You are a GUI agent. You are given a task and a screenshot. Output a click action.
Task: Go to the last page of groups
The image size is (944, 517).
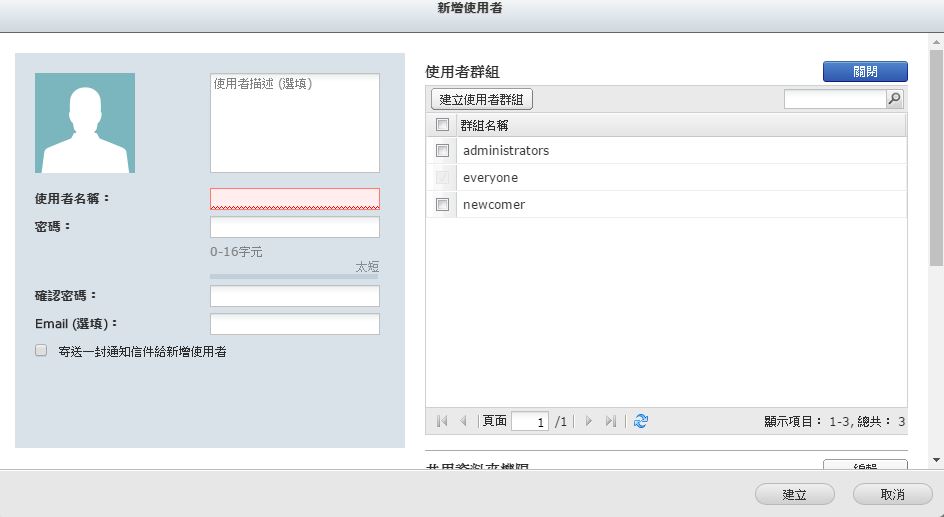point(610,421)
